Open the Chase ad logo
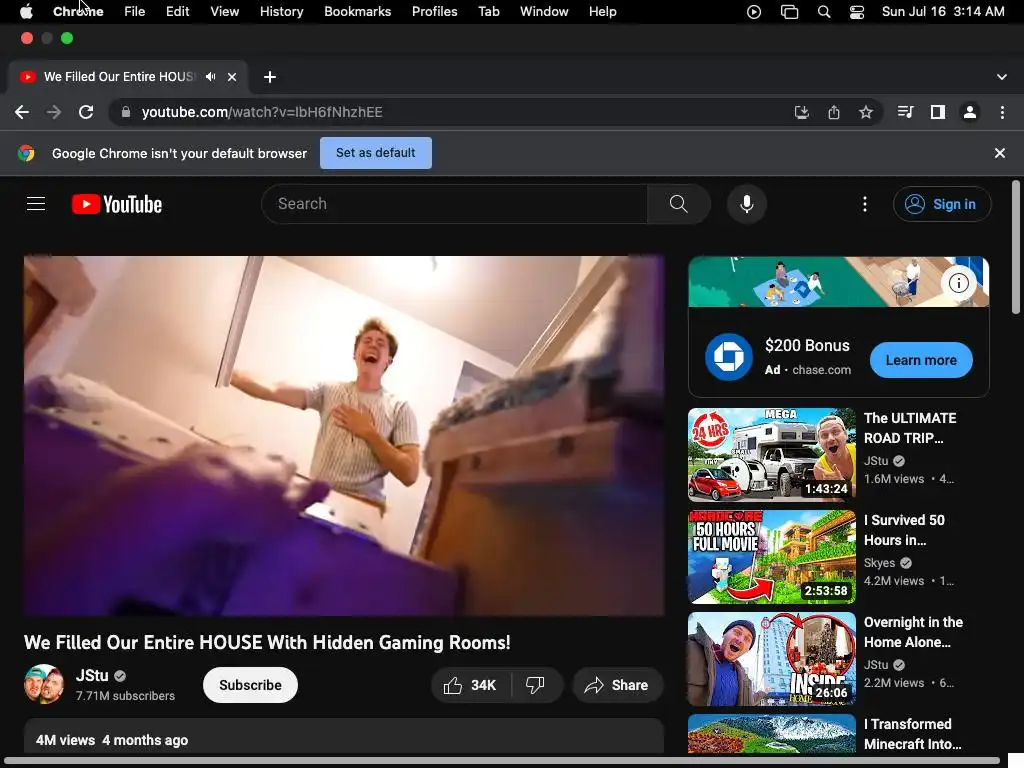This screenshot has width=1024, height=768. coord(728,357)
